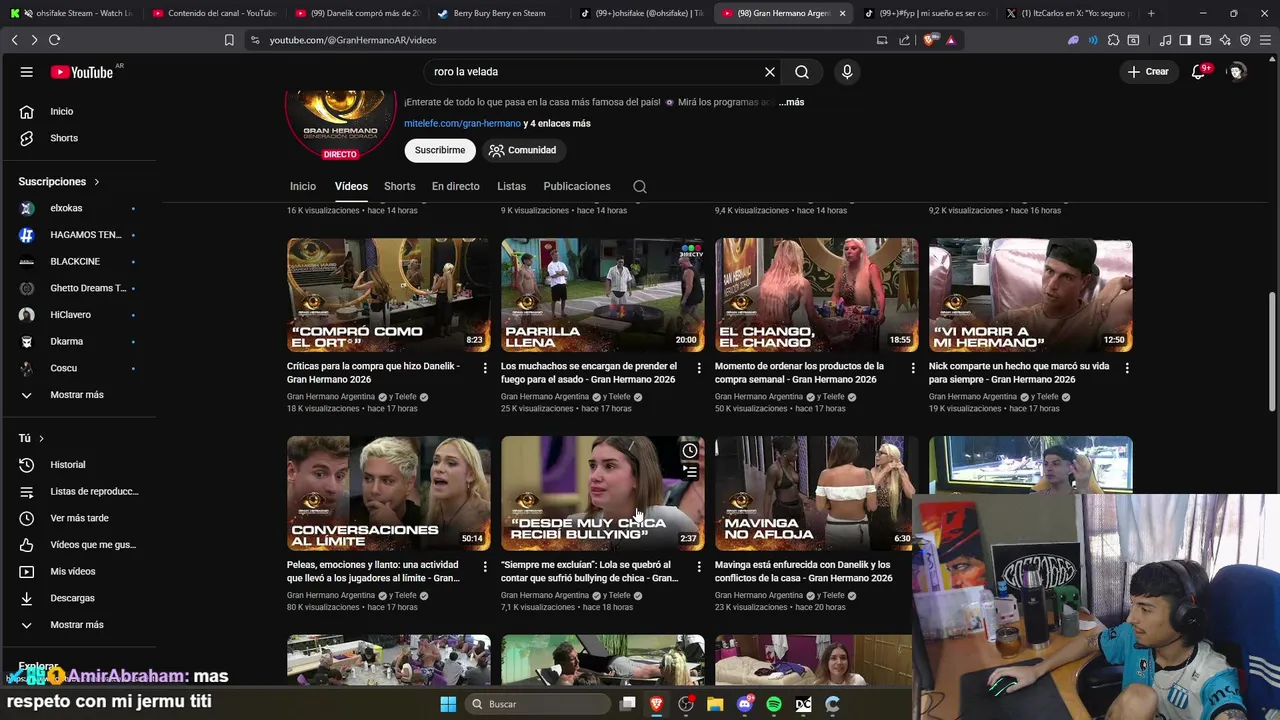This screenshot has width=1280, height=720.
Task: Reload the page in the browser
Action: [x=54, y=40]
